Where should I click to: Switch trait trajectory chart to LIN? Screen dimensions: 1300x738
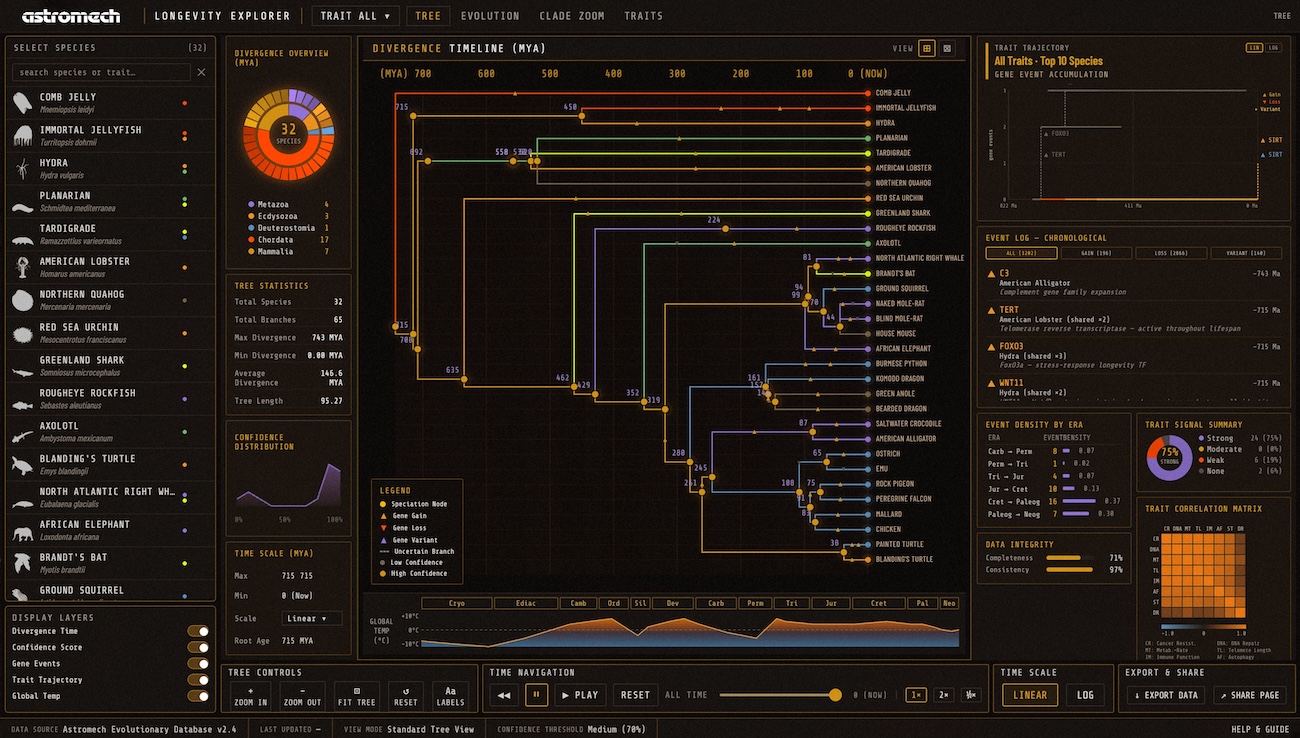coord(1254,48)
